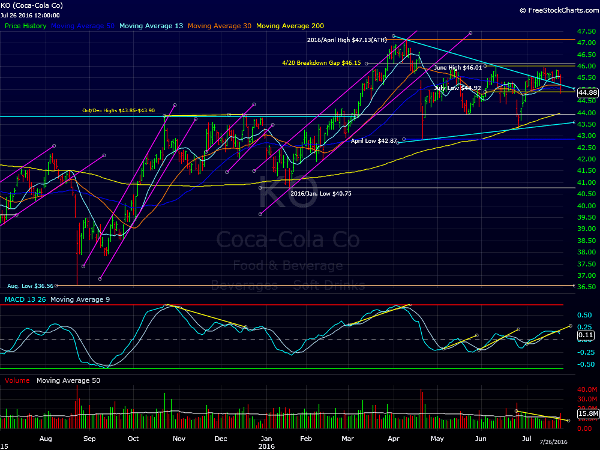
Task: Click the Aug label on the time axis
Action: [46, 439]
